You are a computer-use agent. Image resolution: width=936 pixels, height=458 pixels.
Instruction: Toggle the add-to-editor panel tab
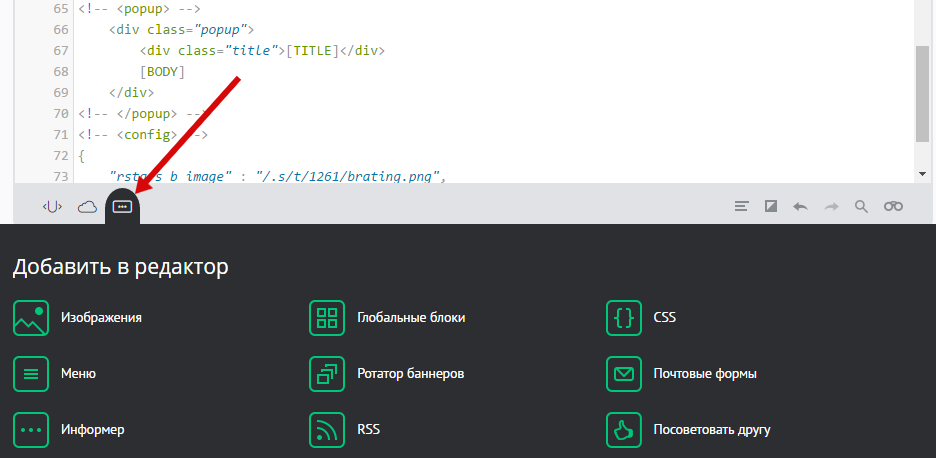(x=122, y=207)
